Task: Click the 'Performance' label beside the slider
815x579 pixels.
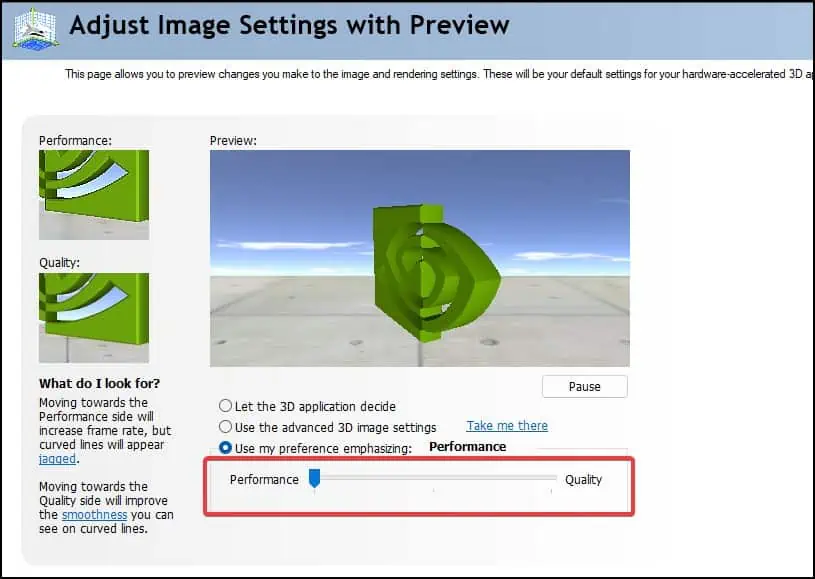Action: pyautogui.click(x=264, y=479)
